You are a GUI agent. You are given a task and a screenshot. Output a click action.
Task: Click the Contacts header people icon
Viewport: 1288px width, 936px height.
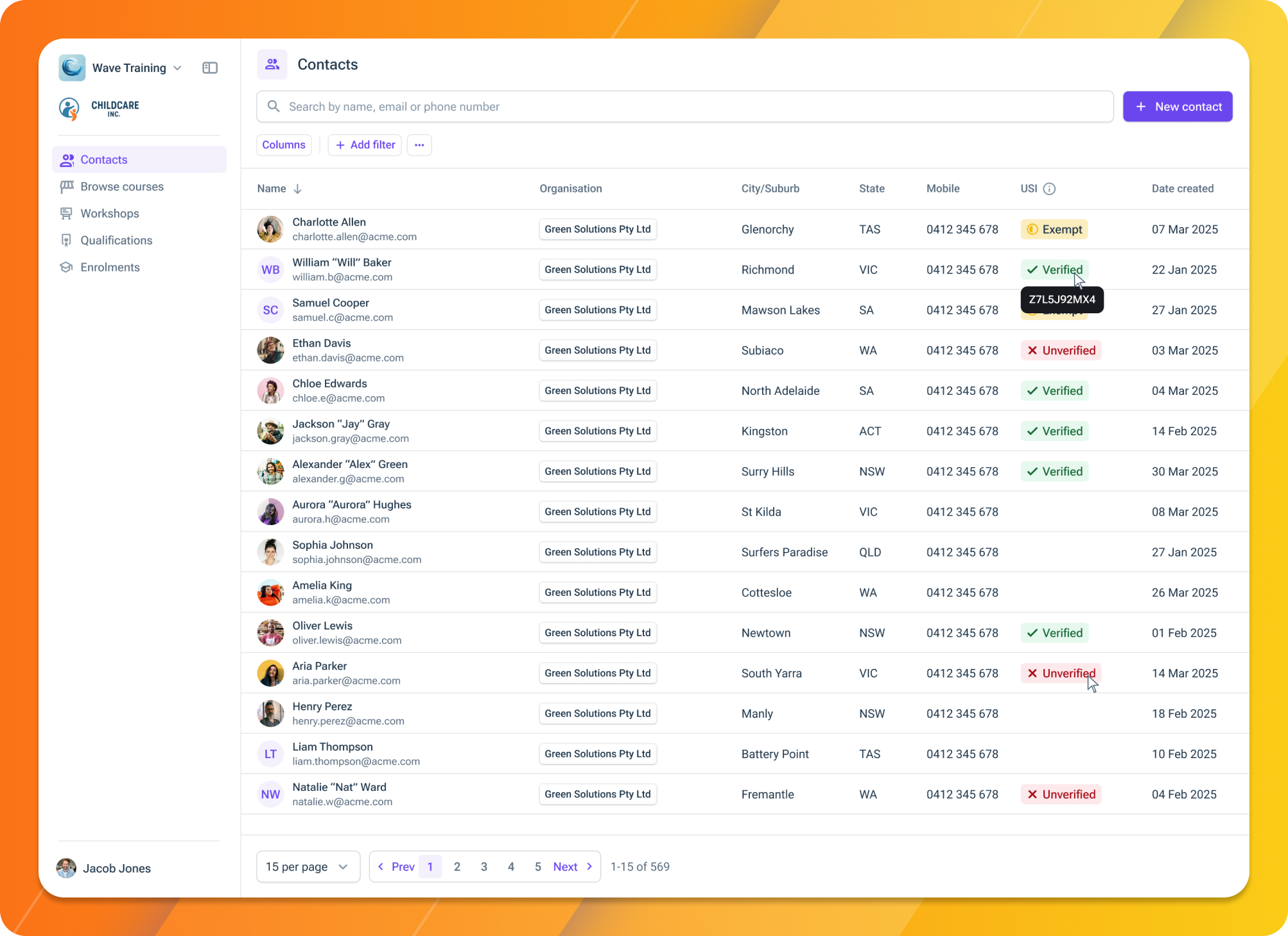(x=272, y=64)
